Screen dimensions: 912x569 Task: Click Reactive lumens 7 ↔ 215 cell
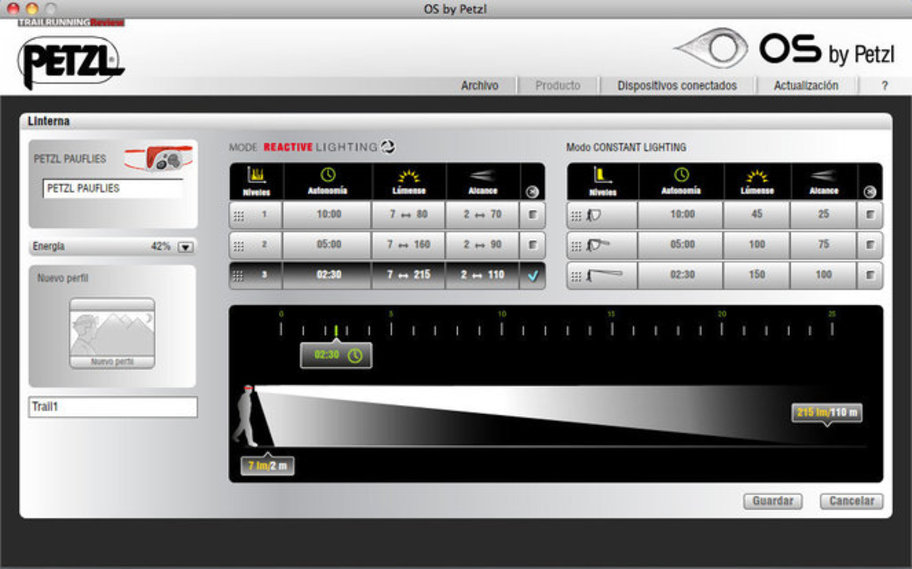pos(408,275)
